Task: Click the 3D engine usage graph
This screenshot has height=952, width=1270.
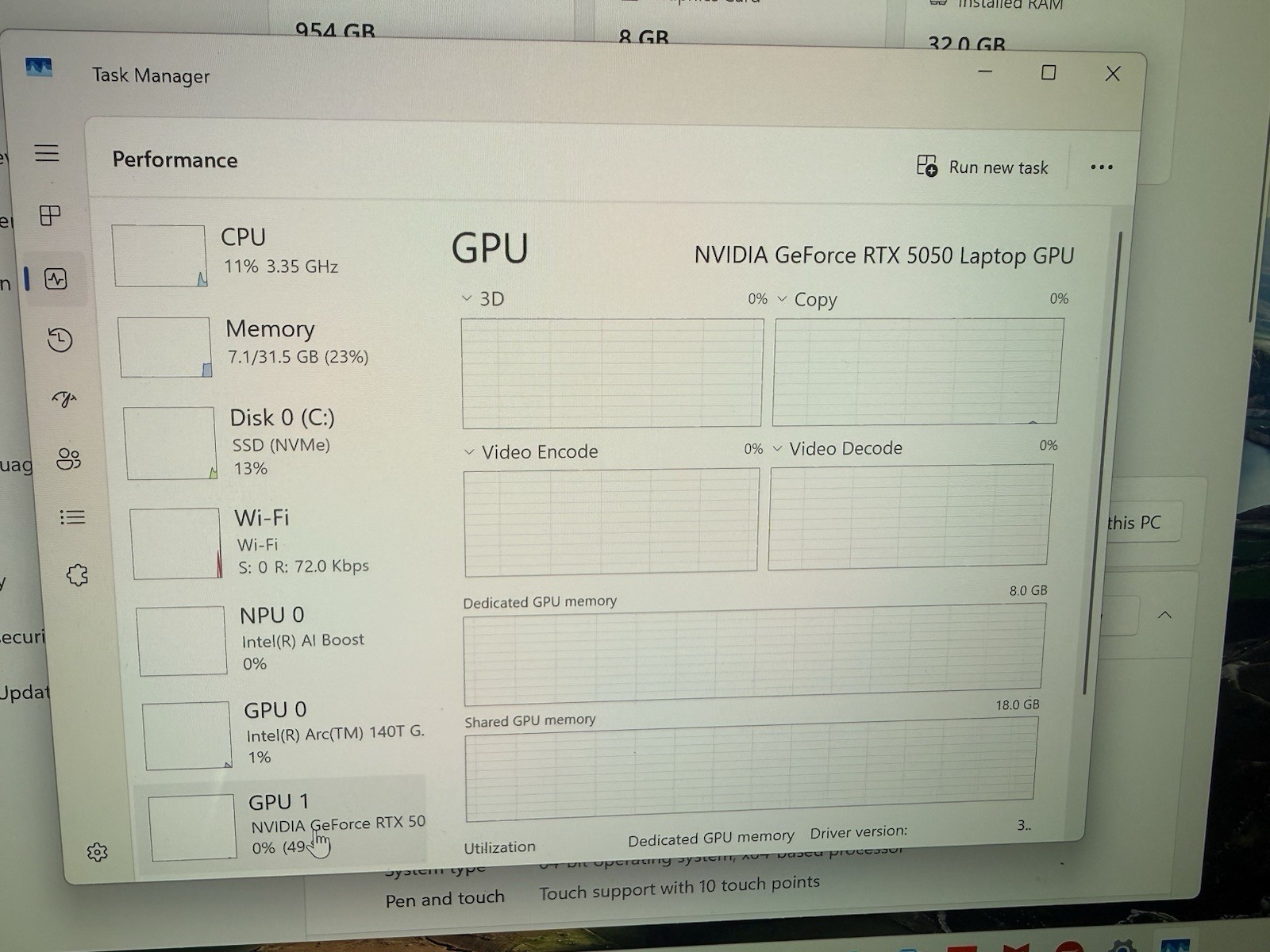Action: point(613,373)
